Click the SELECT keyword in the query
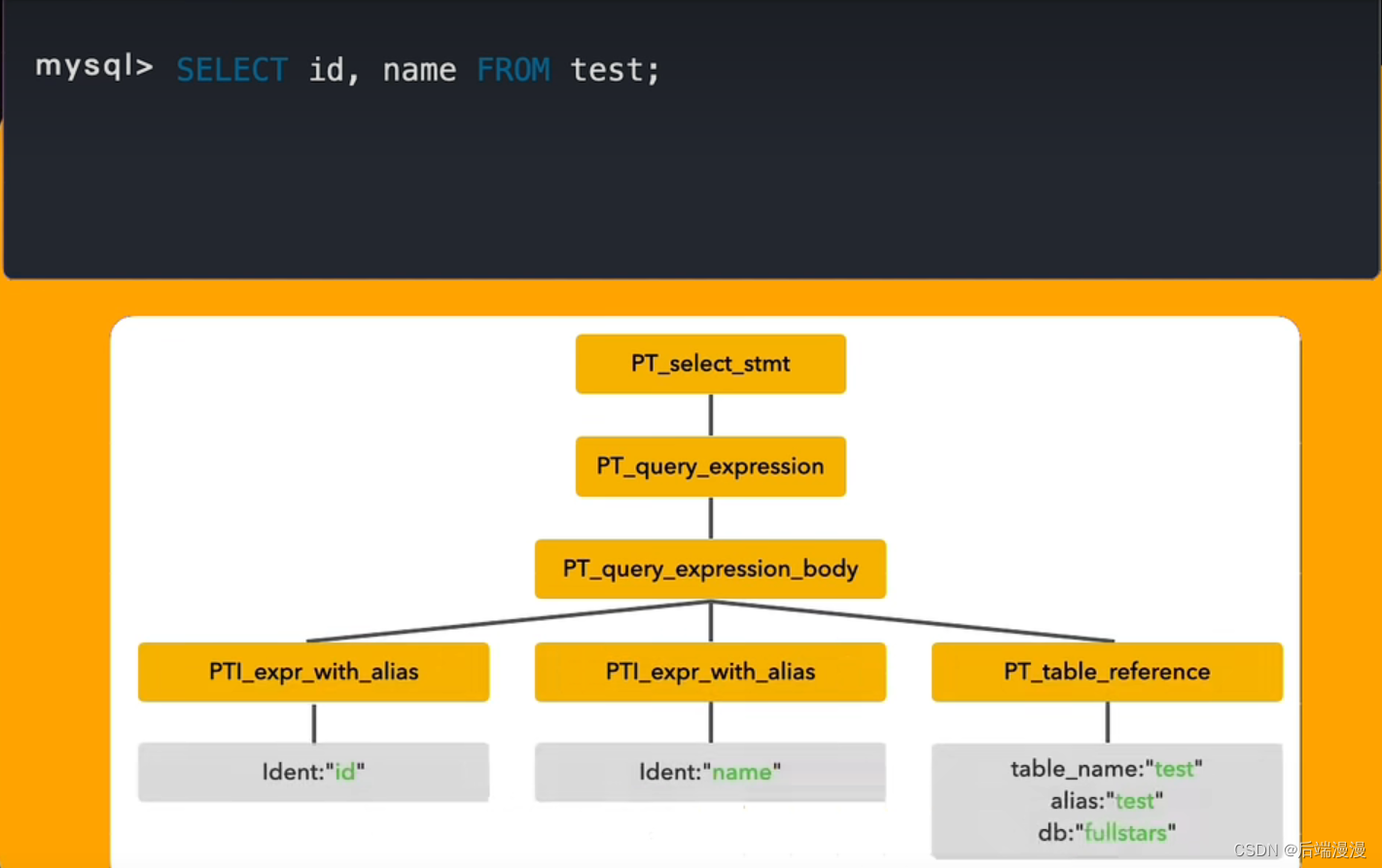Viewport: 1382px width, 868px height. click(x=231, y=70)
